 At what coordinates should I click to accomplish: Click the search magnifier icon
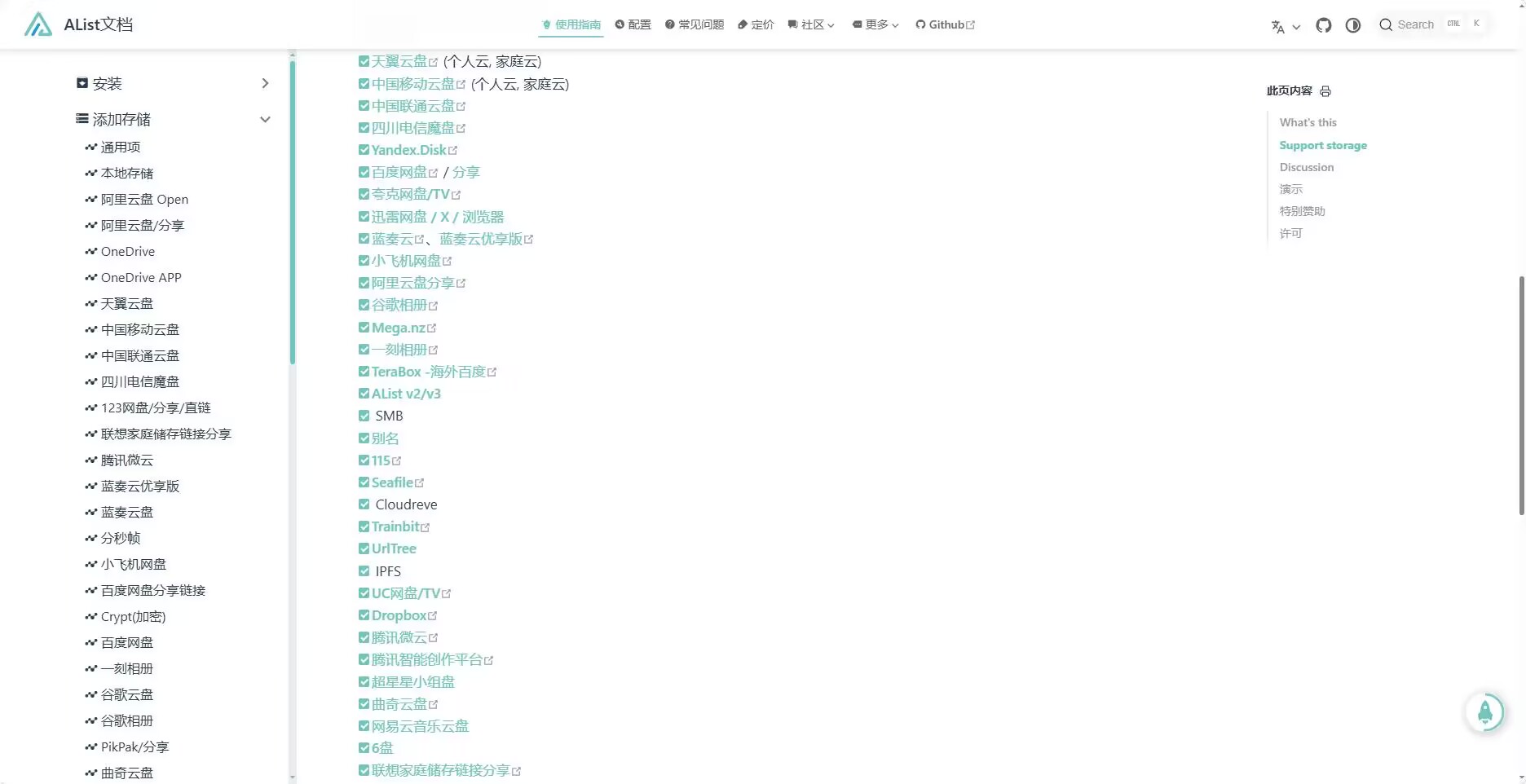pos(1386,24)
